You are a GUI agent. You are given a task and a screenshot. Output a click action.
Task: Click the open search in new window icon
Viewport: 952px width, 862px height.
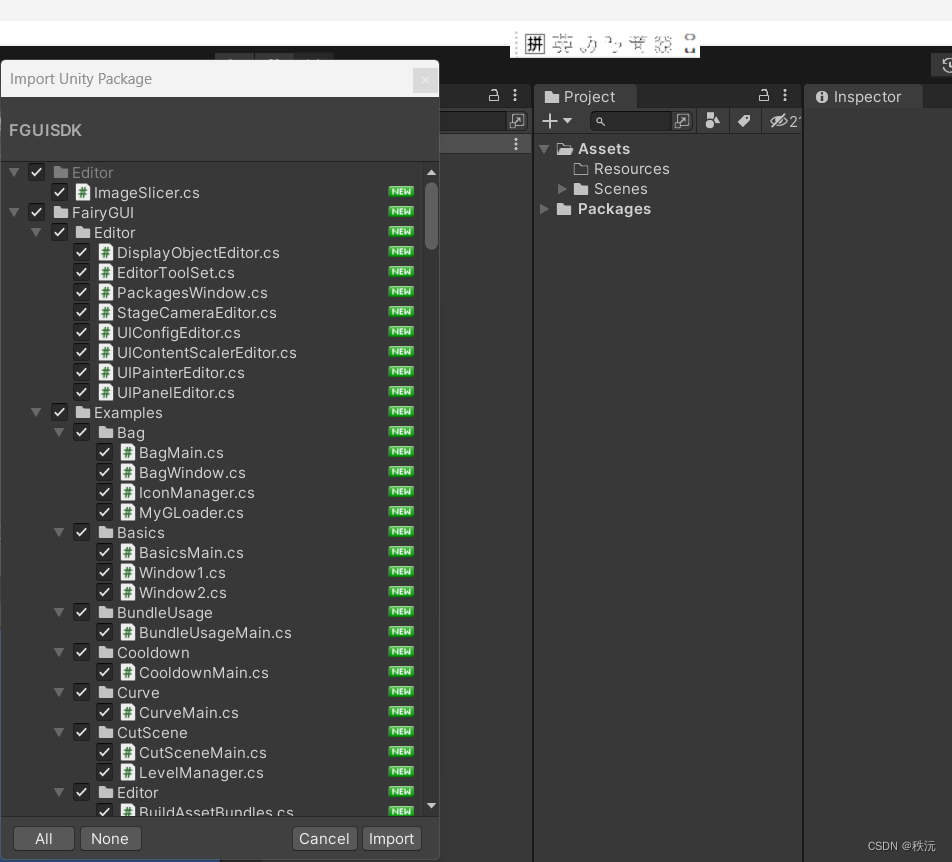tap(683, 121)
